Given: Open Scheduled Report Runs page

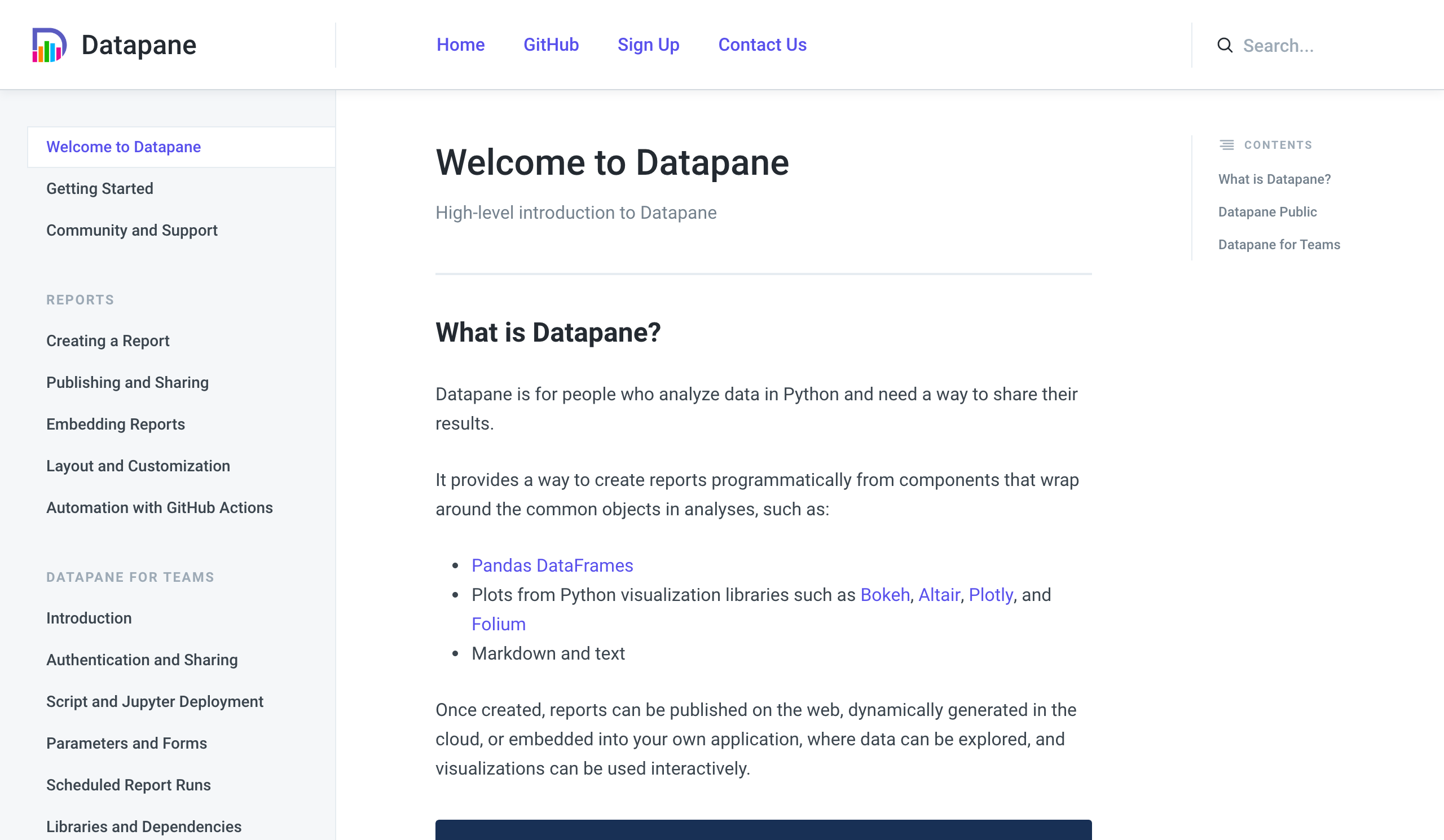Looking at the screenshot, I should (129, 785).
